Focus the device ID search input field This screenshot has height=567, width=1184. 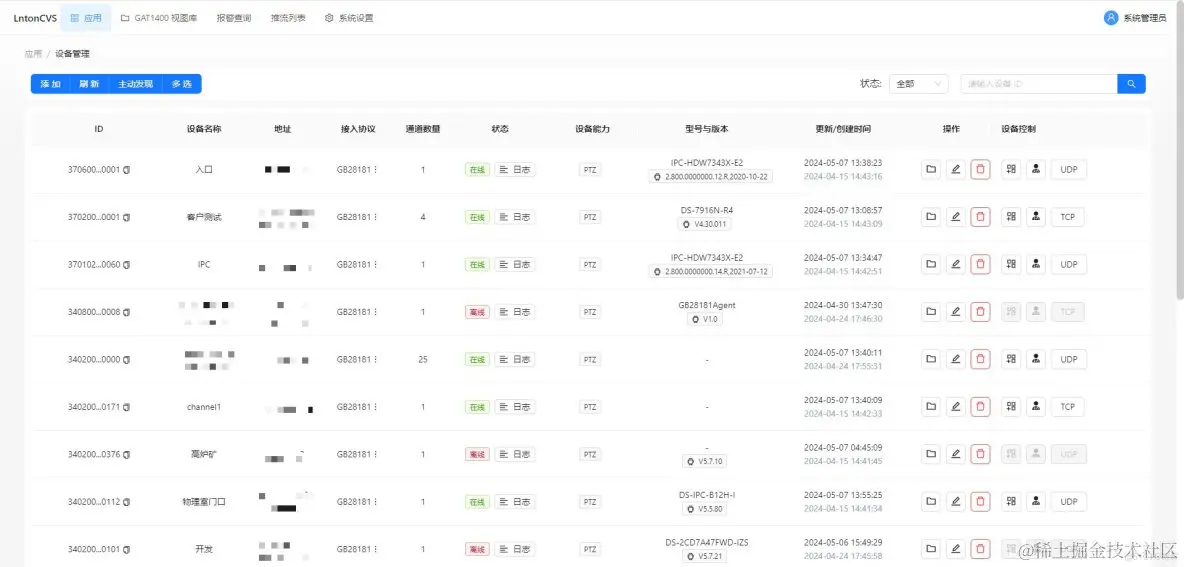click(x=1039, y=84)
